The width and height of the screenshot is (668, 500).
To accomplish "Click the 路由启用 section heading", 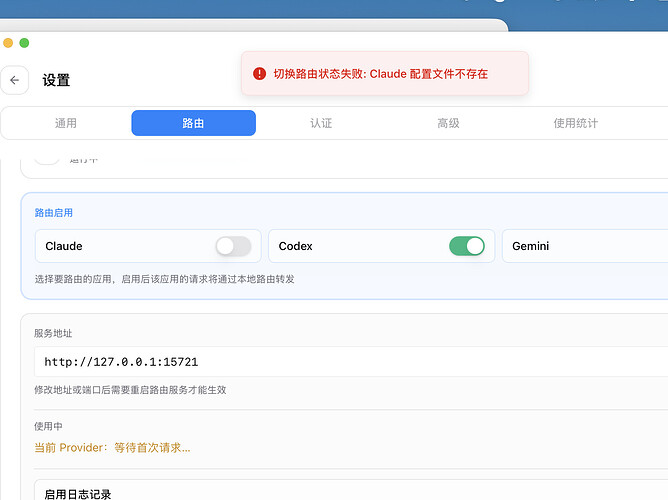I will pos(54,213).
